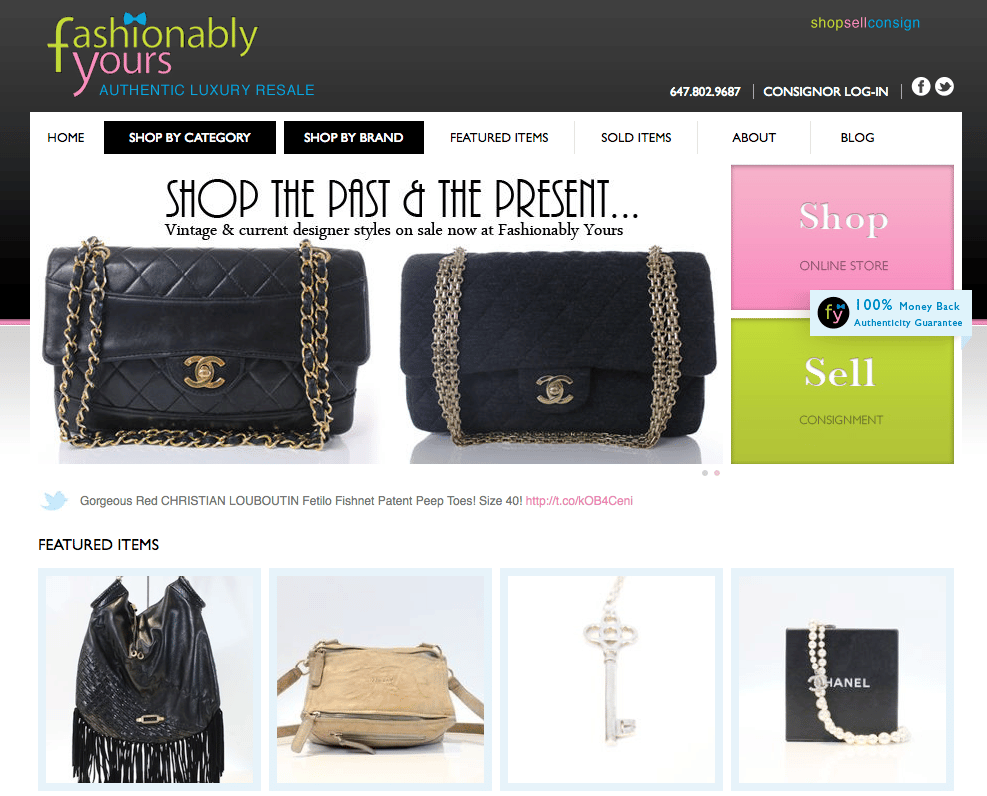Open the Twitter icon in header
Screen dimensions: 987x796
(944, 86)
